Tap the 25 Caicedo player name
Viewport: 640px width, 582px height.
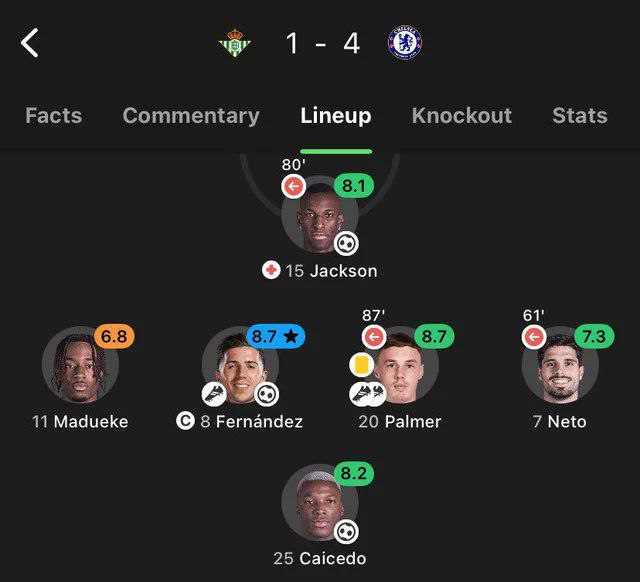tap(320, 558)
